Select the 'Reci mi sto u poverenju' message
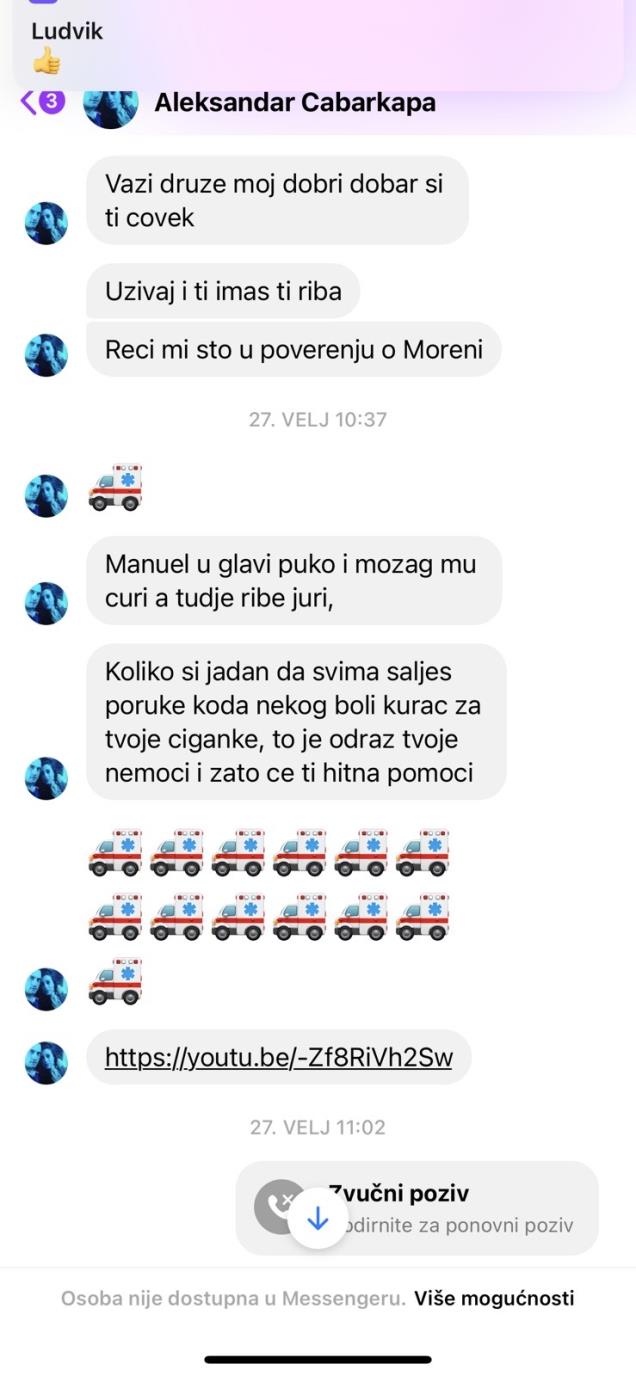Screen dimensions: 636x1376 (x=293, y=349)
